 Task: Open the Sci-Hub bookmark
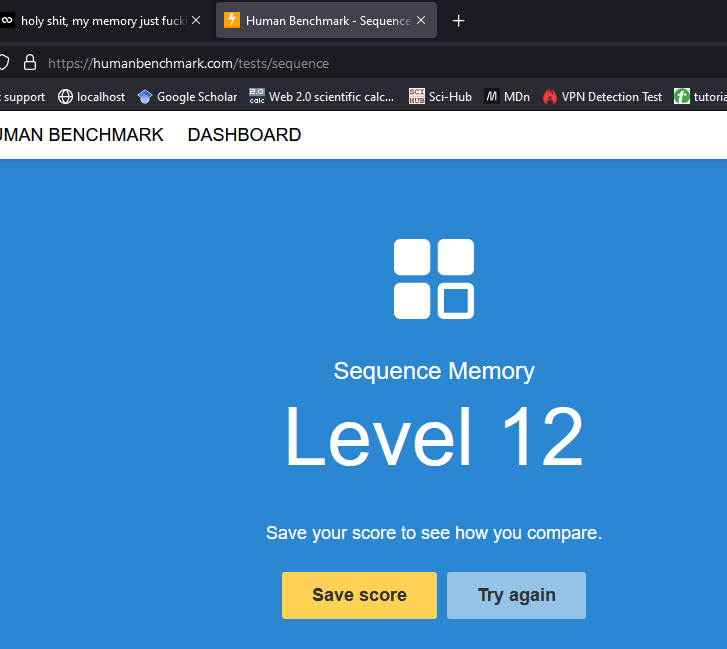tap(440, 97)
